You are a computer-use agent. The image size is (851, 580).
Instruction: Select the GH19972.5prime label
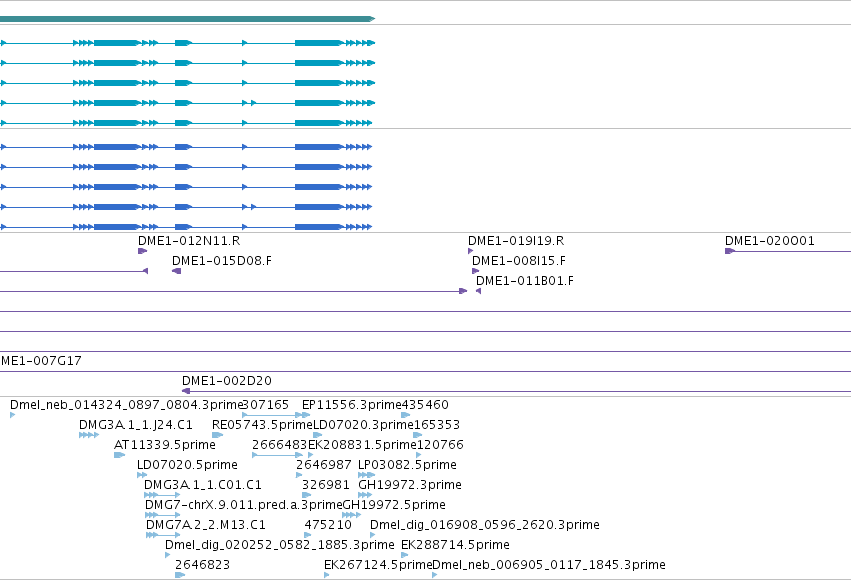pyautogui.click(x=395, y=505)
